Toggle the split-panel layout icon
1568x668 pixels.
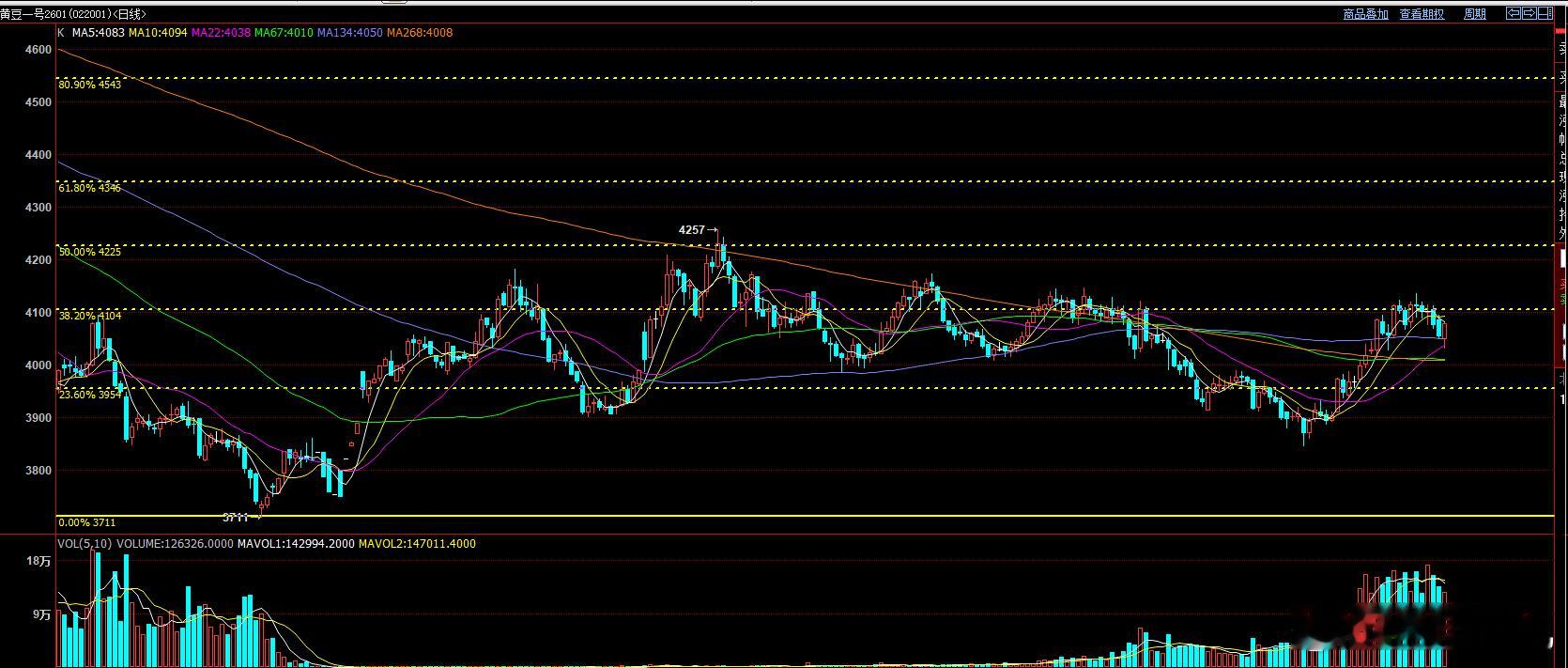[x=1545, y=13]
